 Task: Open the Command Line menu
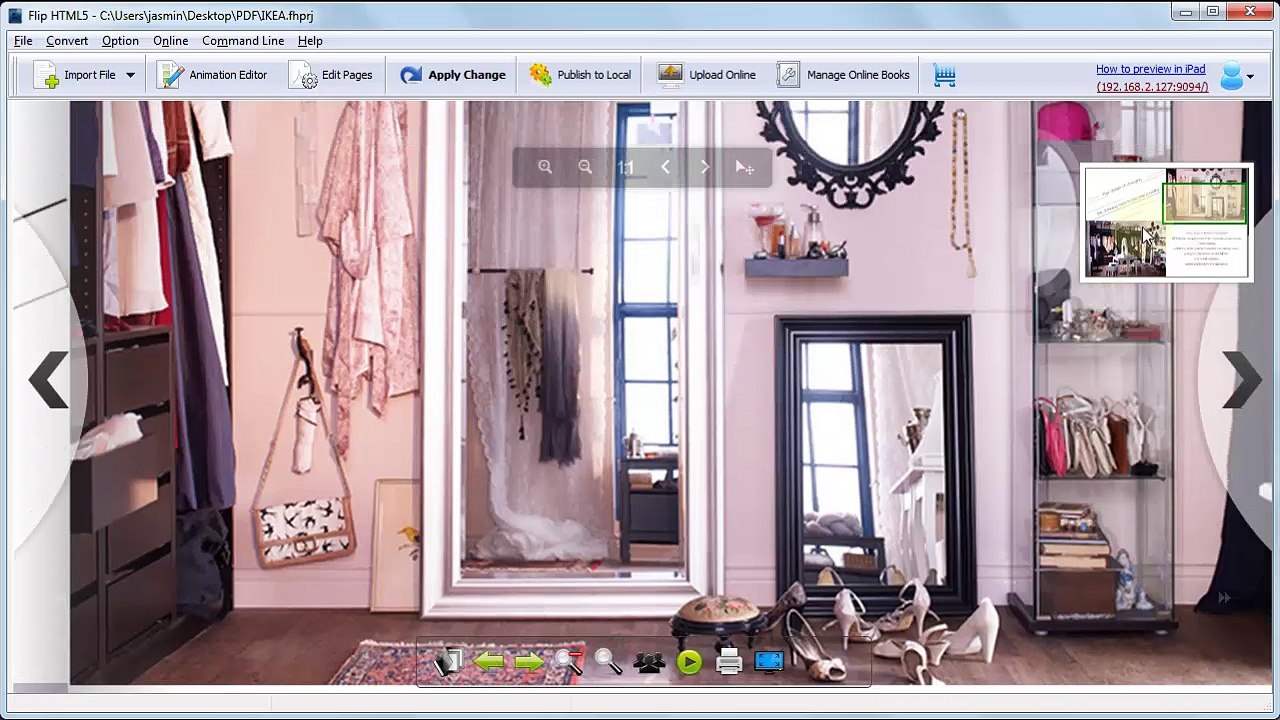coord(243,41)
